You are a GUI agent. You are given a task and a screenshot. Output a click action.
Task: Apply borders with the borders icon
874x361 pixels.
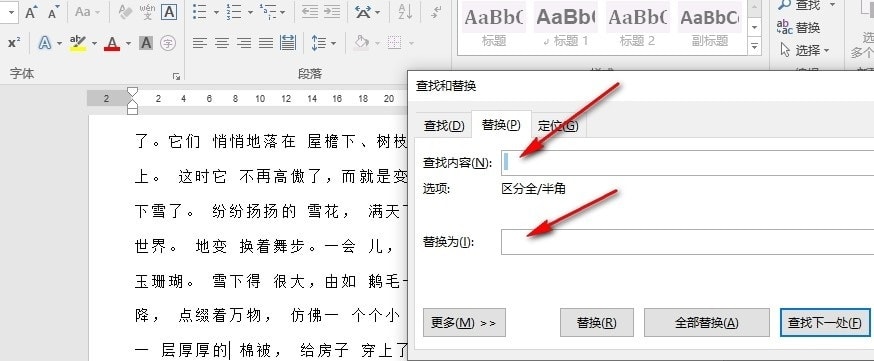(395, 43)
